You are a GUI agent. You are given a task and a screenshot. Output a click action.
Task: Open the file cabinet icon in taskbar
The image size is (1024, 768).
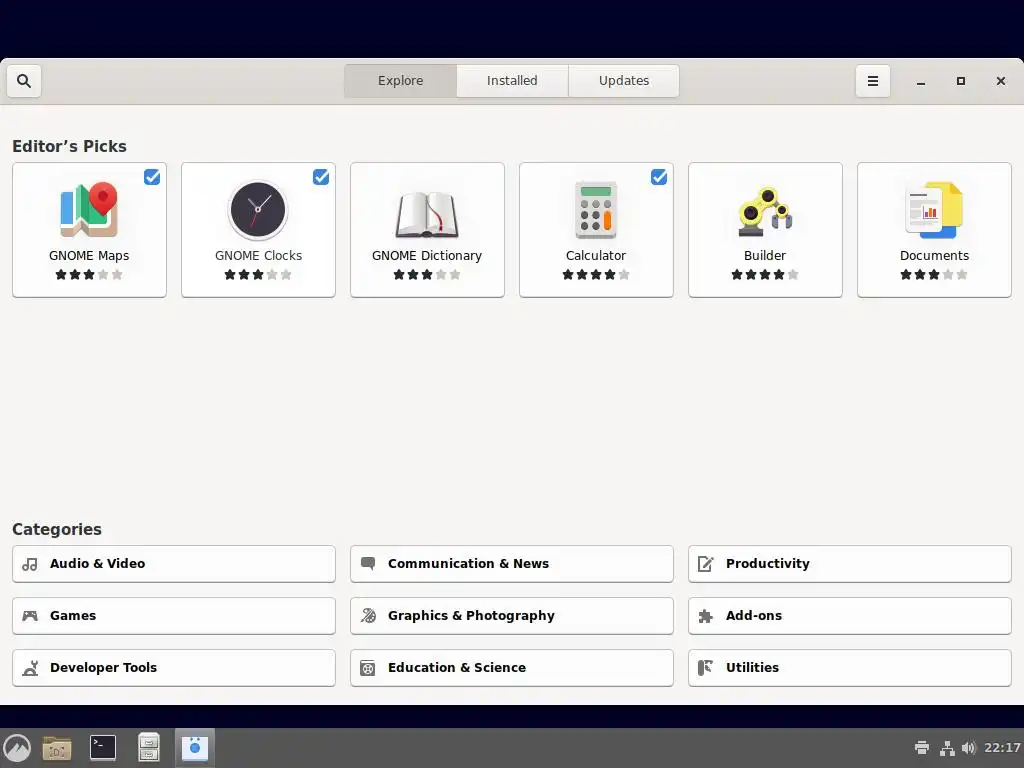pos(149,748)
